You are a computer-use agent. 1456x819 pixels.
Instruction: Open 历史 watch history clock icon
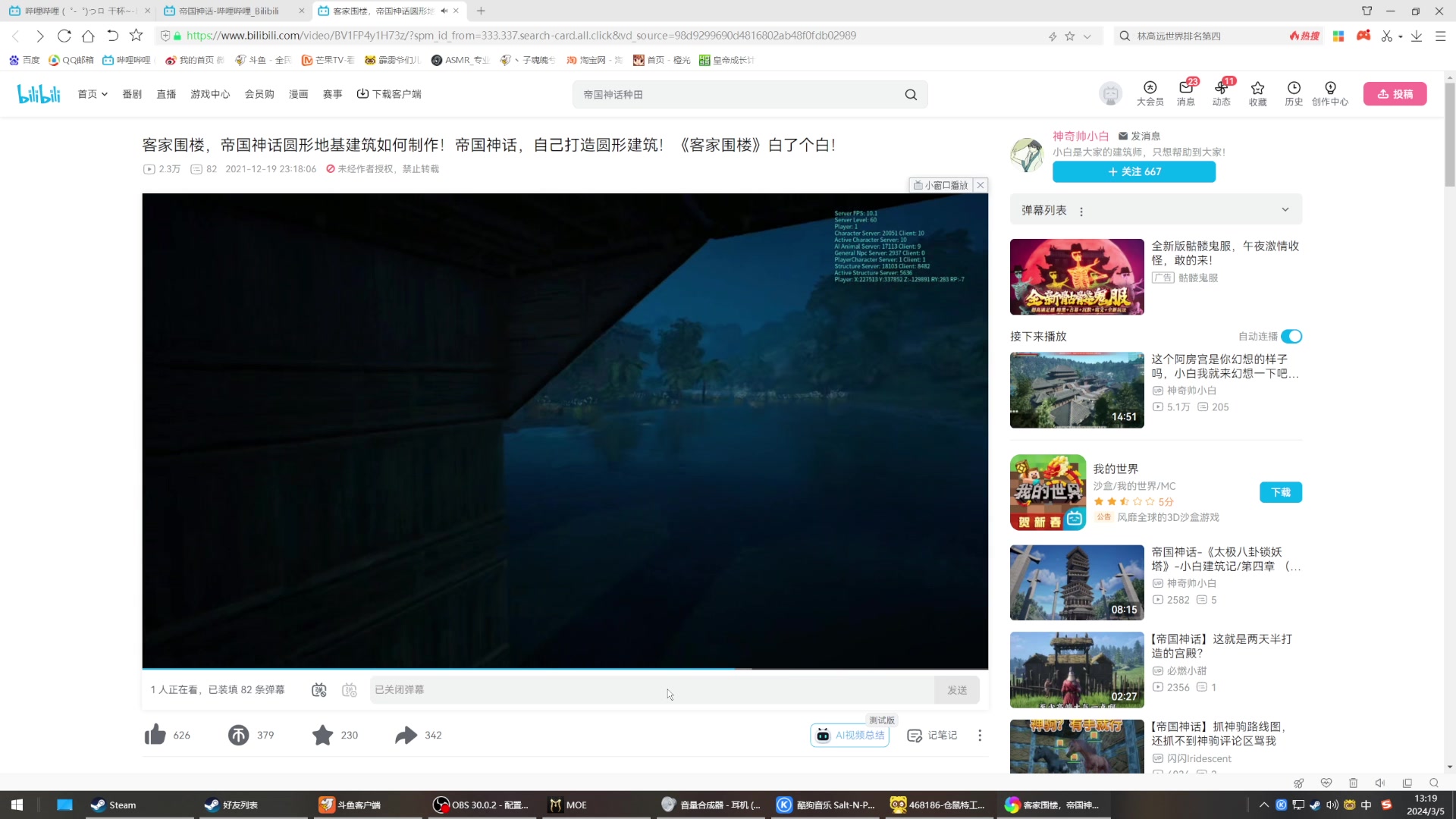click(1294, 93)
